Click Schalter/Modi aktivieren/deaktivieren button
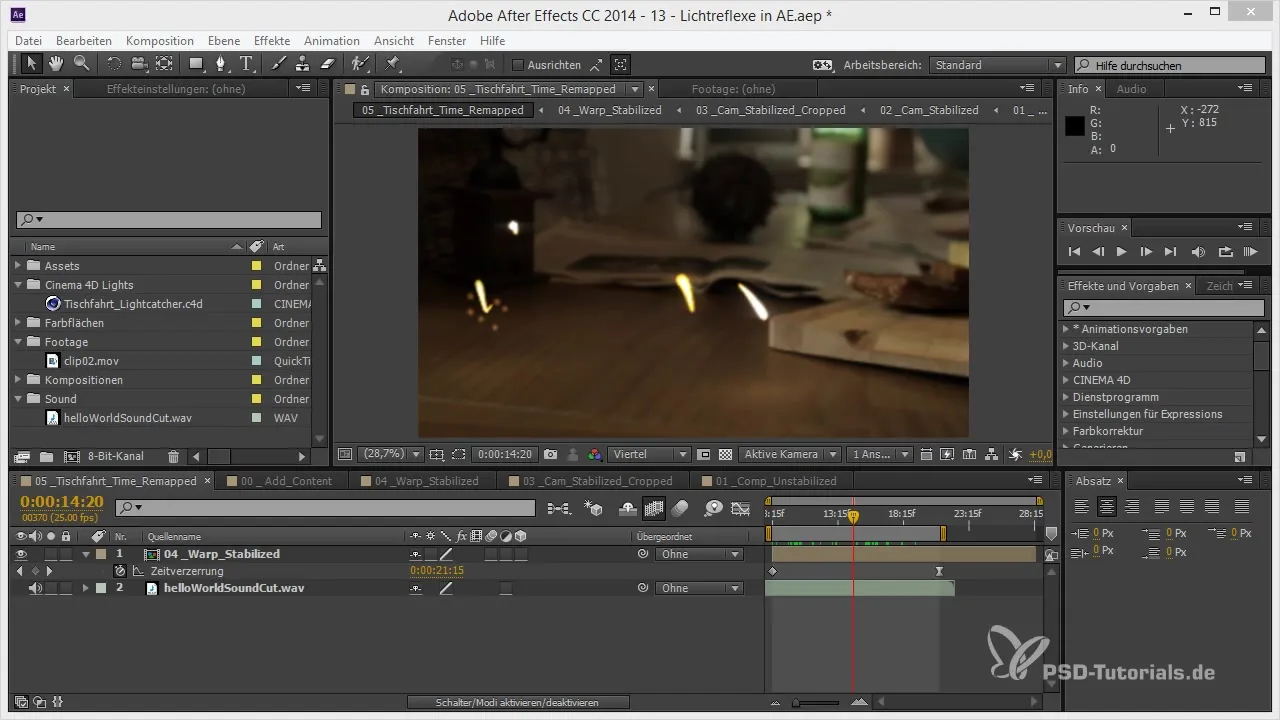 tap(518, 703)
